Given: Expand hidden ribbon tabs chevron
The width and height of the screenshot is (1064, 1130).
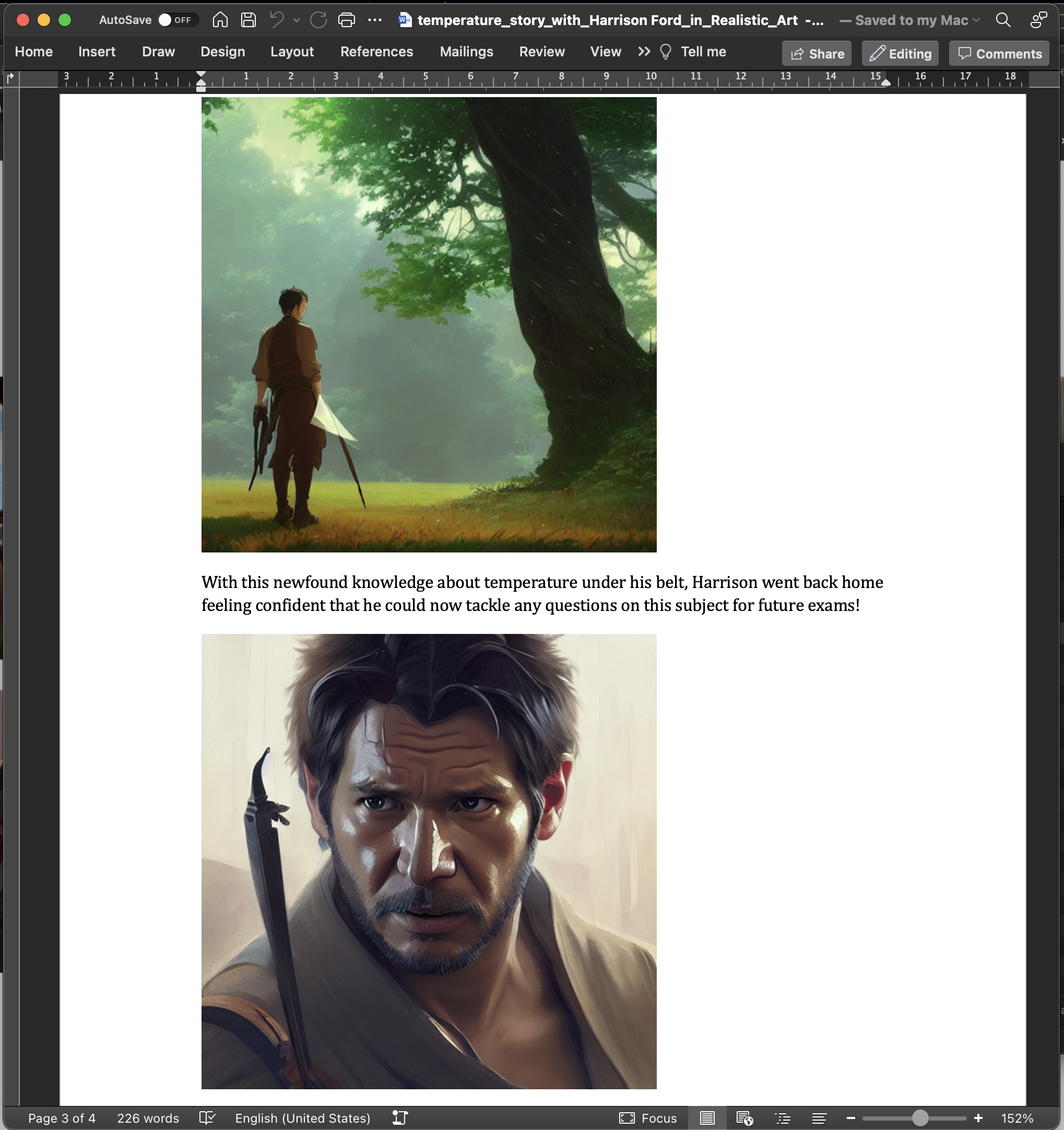Looking at the screenshot, I should click(x=643, y=52).
